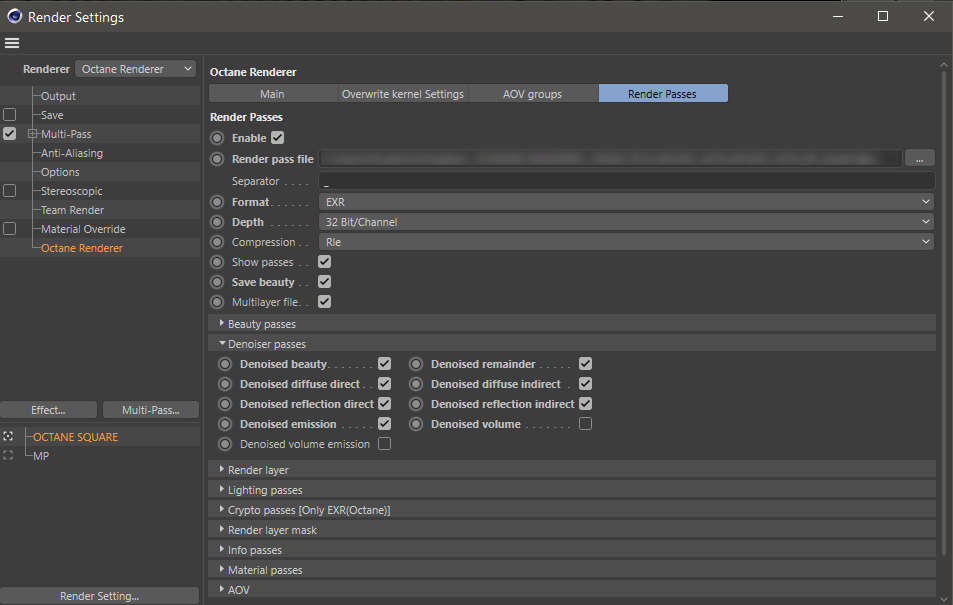The width and height of the screenshot is (953, 605).
Task: Click the keyframe dot next to Denoised beauty
Action: pyautogui.click(x=225, y=364)
